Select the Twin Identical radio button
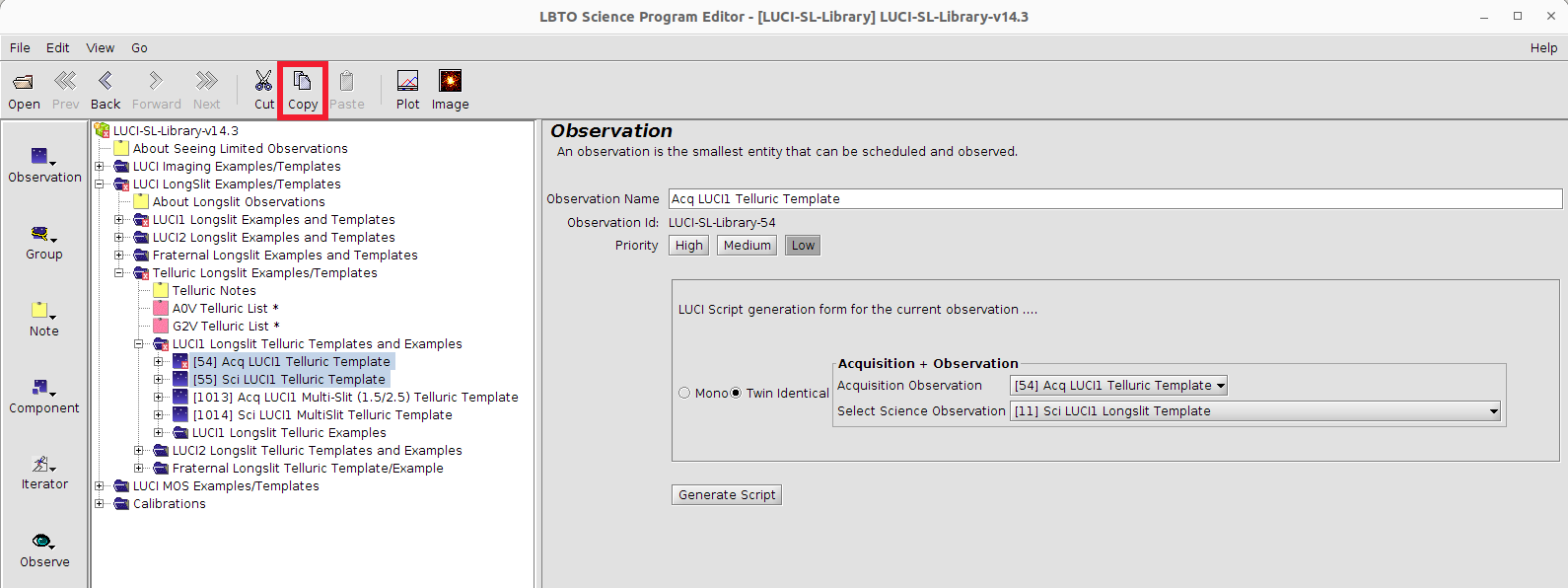The width and height of the screenshot is (1568, 588). coord(736,393)
